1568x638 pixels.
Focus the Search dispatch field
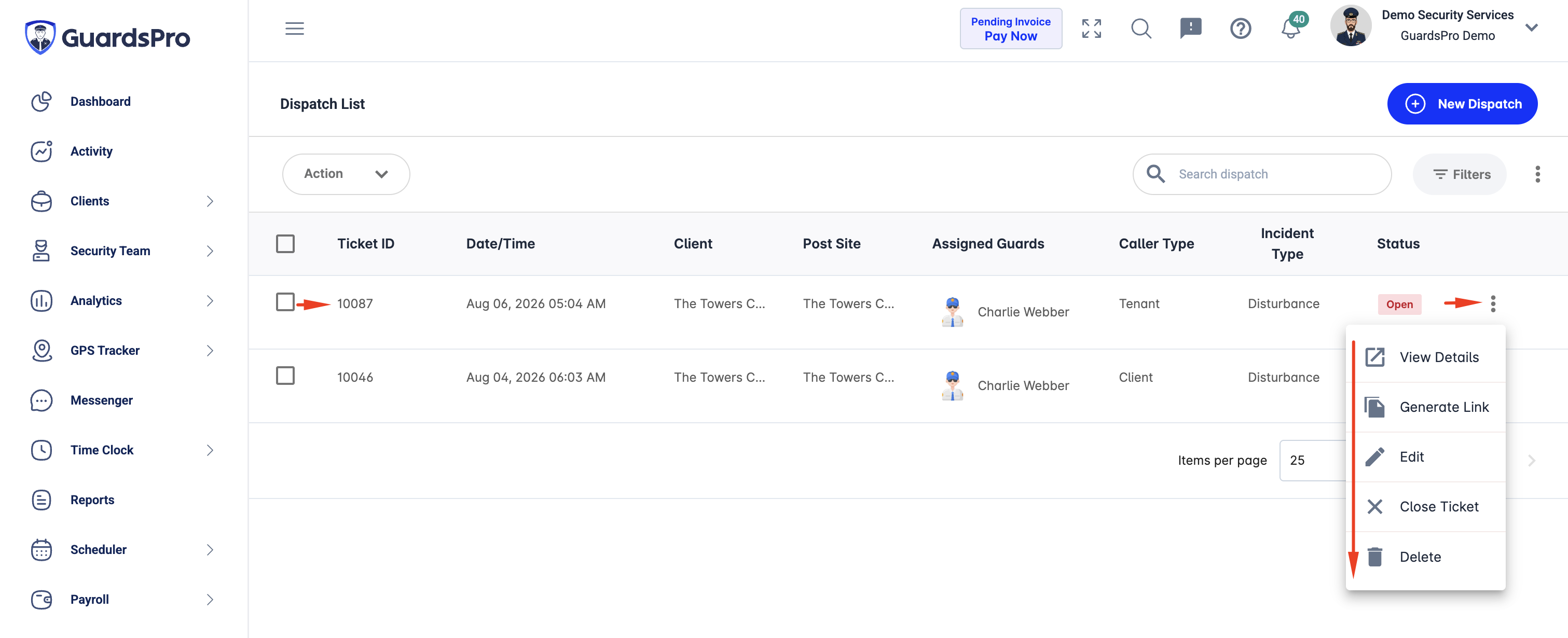point(1262,174)
